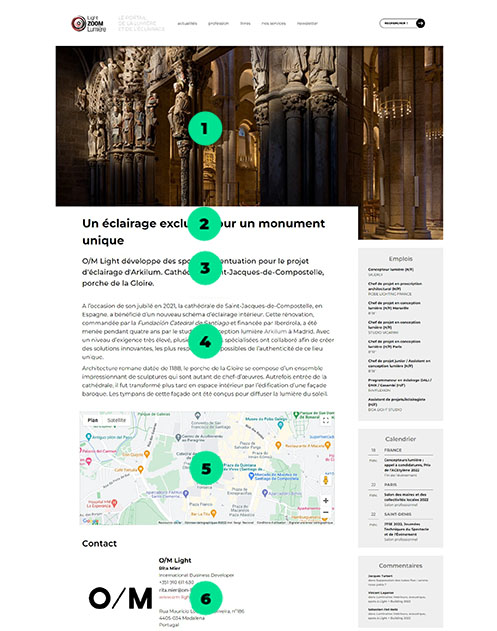Click the Calendrier sidebar heading
Image resolution: width=497 pixels, height=631 pixels.
(x=400, y=439)
